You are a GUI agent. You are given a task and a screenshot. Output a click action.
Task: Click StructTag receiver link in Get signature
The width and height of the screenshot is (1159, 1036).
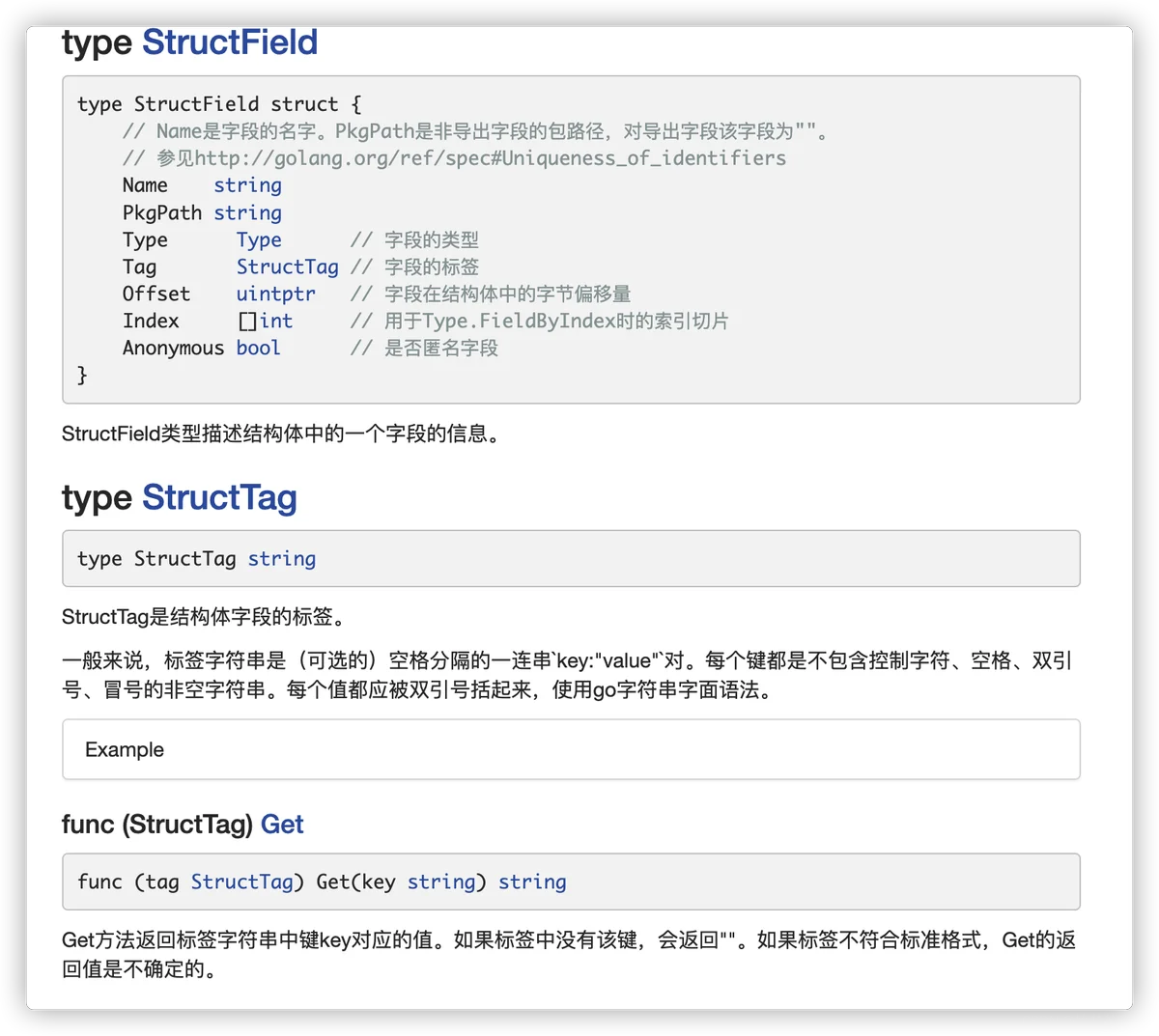tap(241, 882)
